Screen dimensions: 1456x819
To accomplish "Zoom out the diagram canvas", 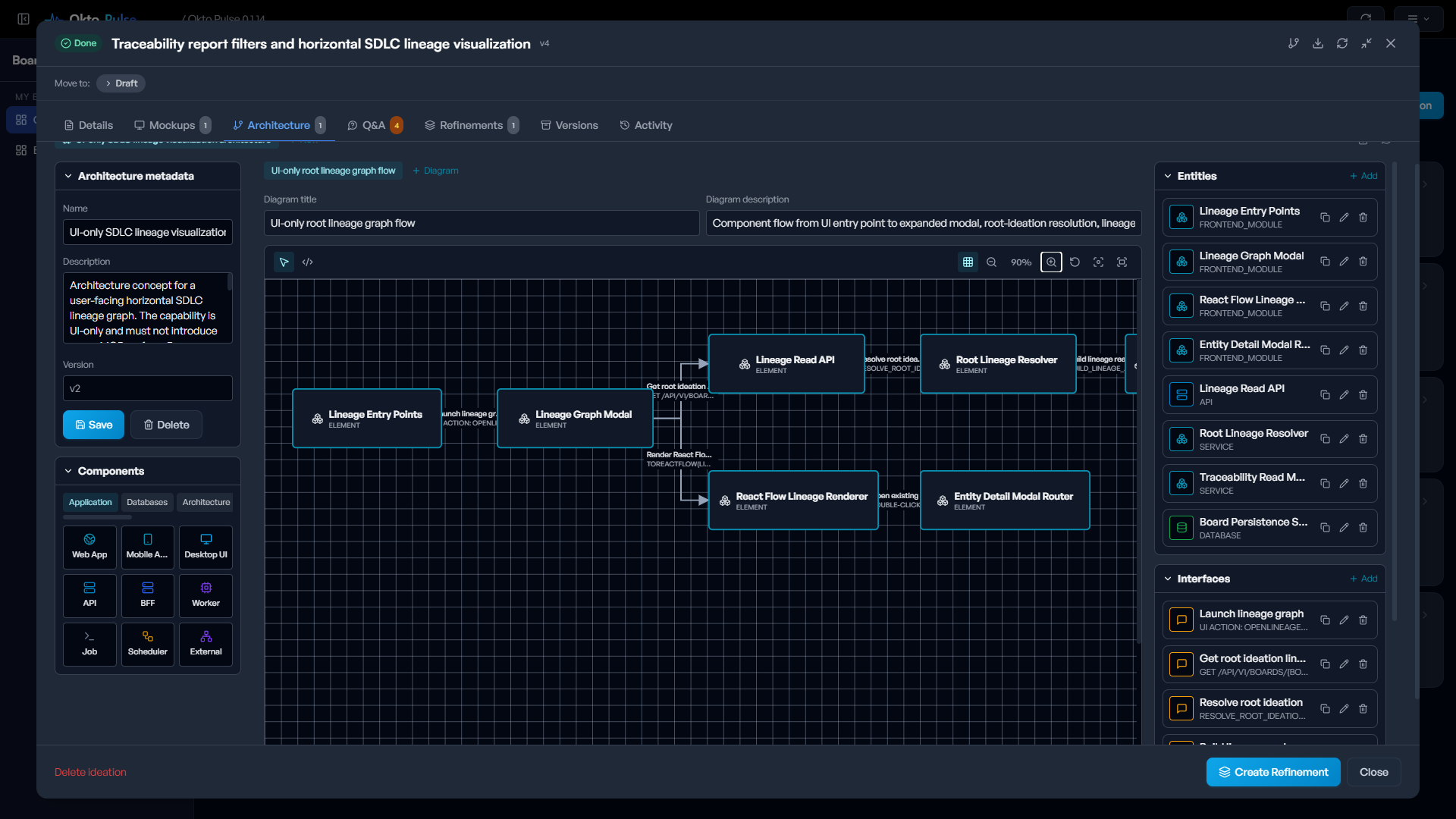I will [991, 262].
